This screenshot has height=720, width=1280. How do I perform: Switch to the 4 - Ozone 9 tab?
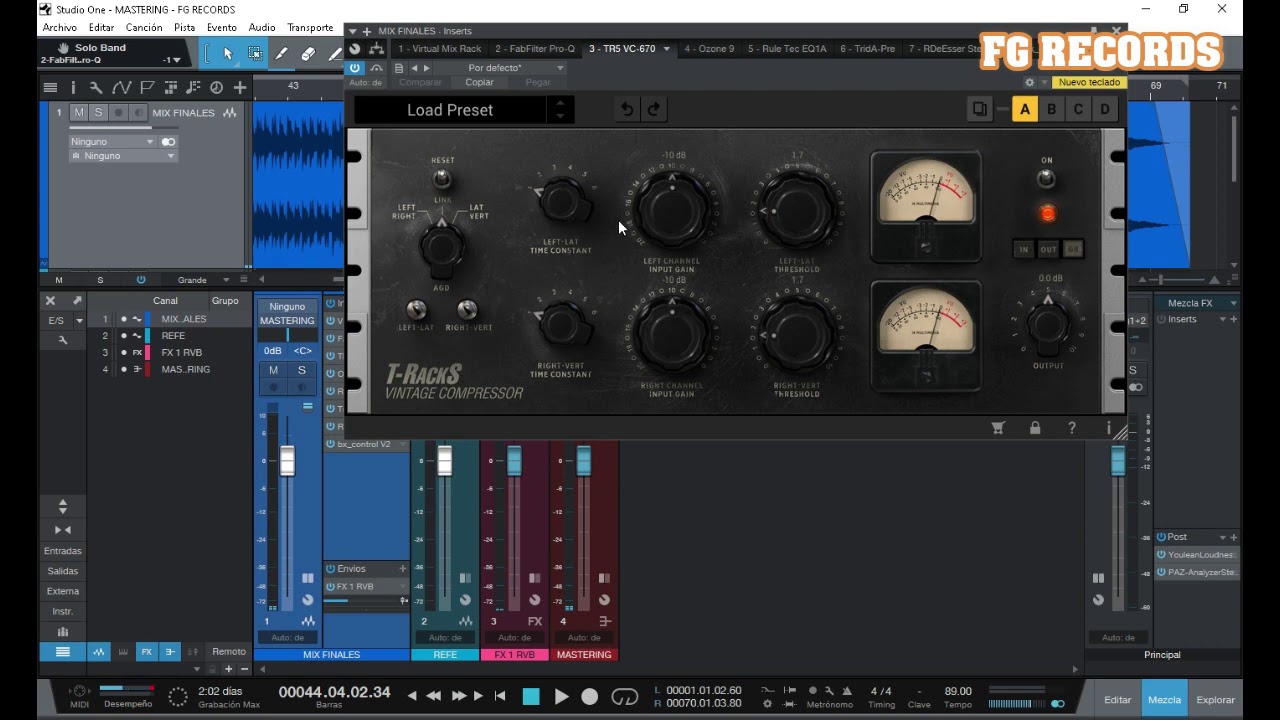[709, 48]
